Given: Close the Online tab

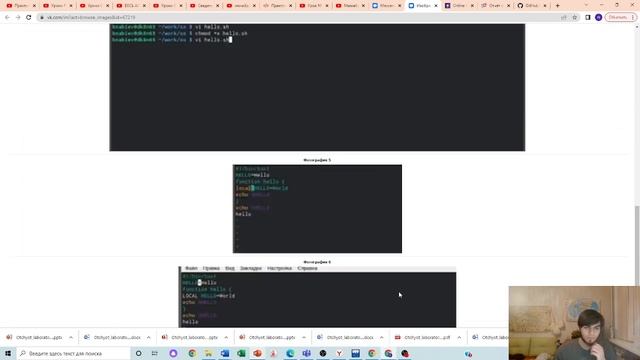Looking at the screenshot, I should coord(472,6).
